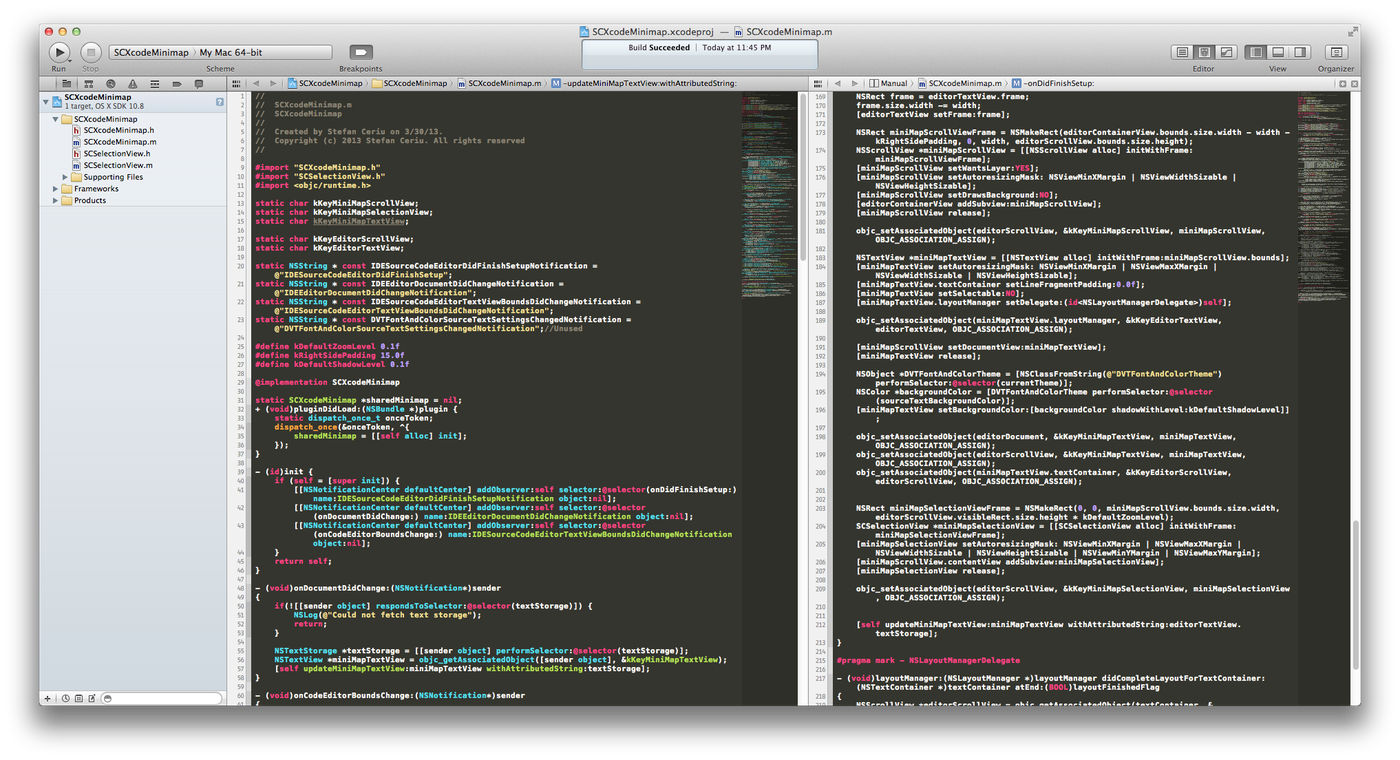Select SCXcodeMinimap.m in the navigator

click(113, 142)
